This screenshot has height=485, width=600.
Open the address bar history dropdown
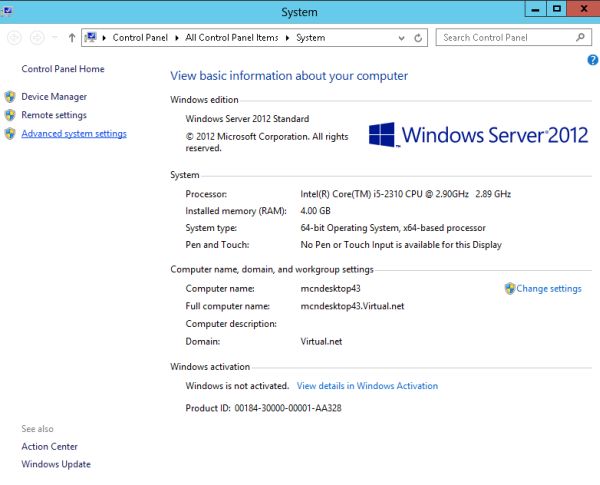(401, 38)
